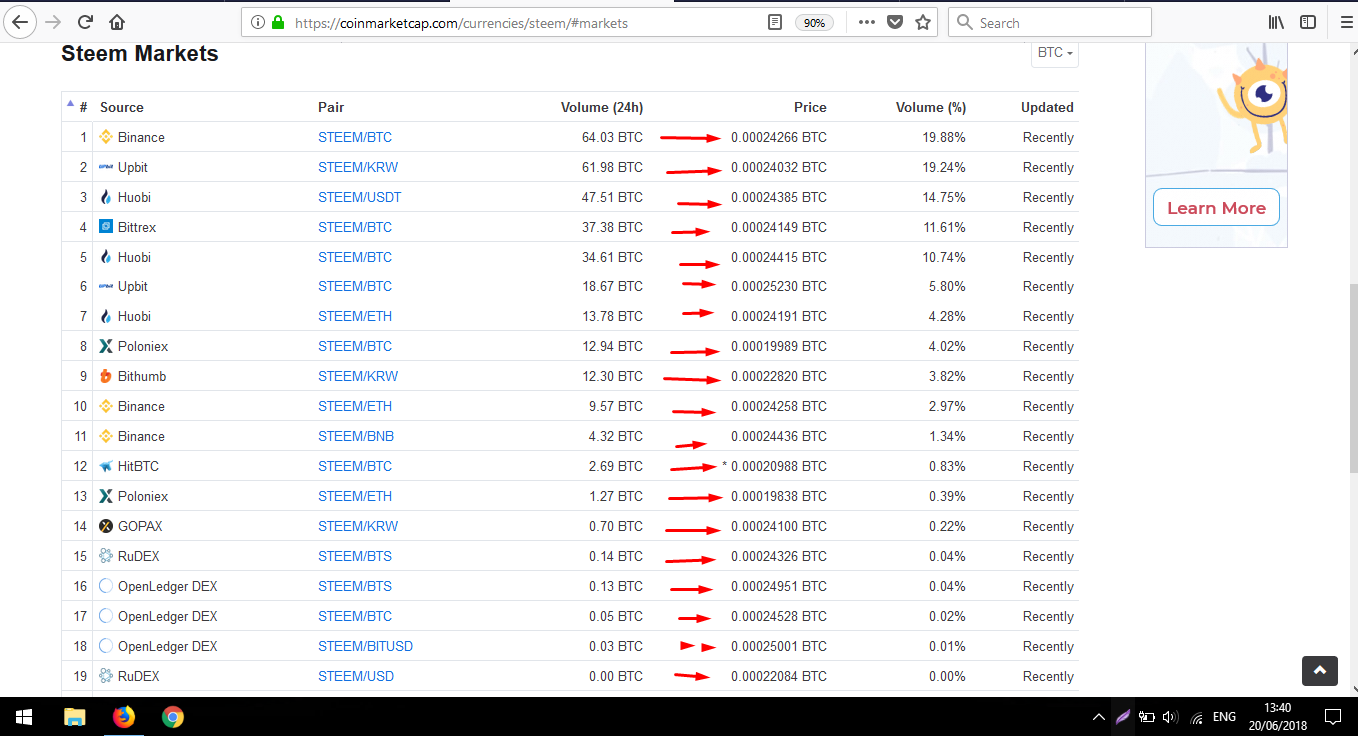
Task: Open the browser home page
Action: click(x=117, y=22)
